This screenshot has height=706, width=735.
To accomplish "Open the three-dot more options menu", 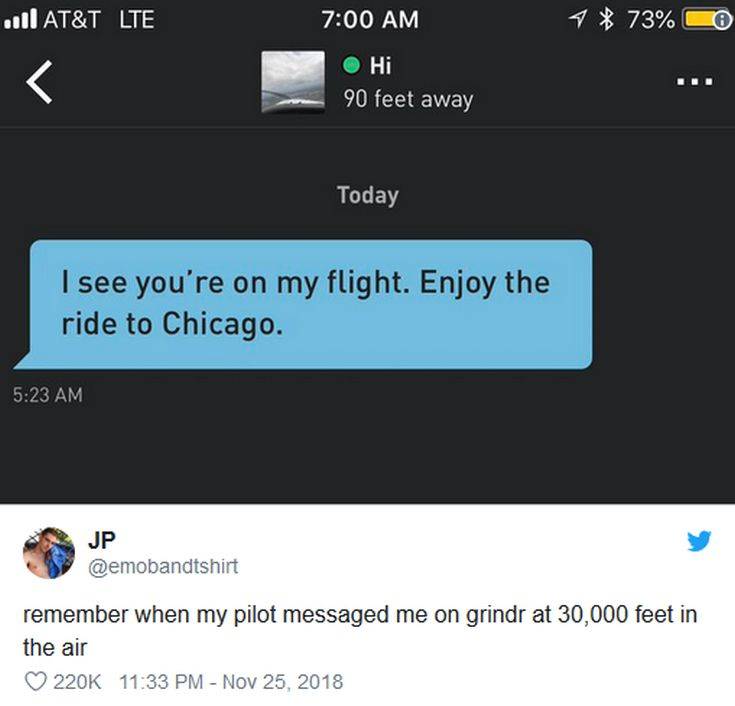I will coord(692,83).
